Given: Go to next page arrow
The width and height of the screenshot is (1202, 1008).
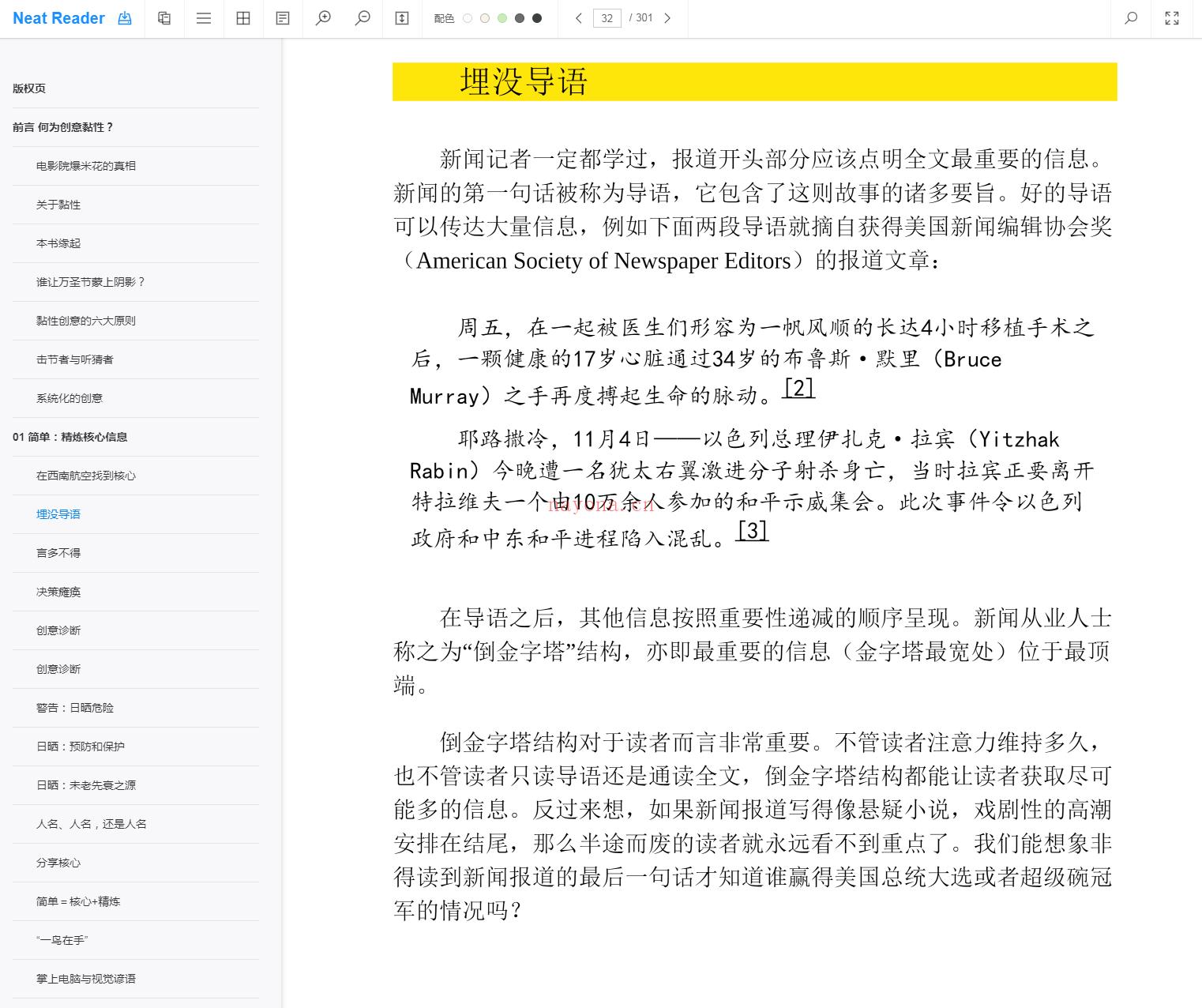Looking at the screenshot, I should click(x=667, y=18).
